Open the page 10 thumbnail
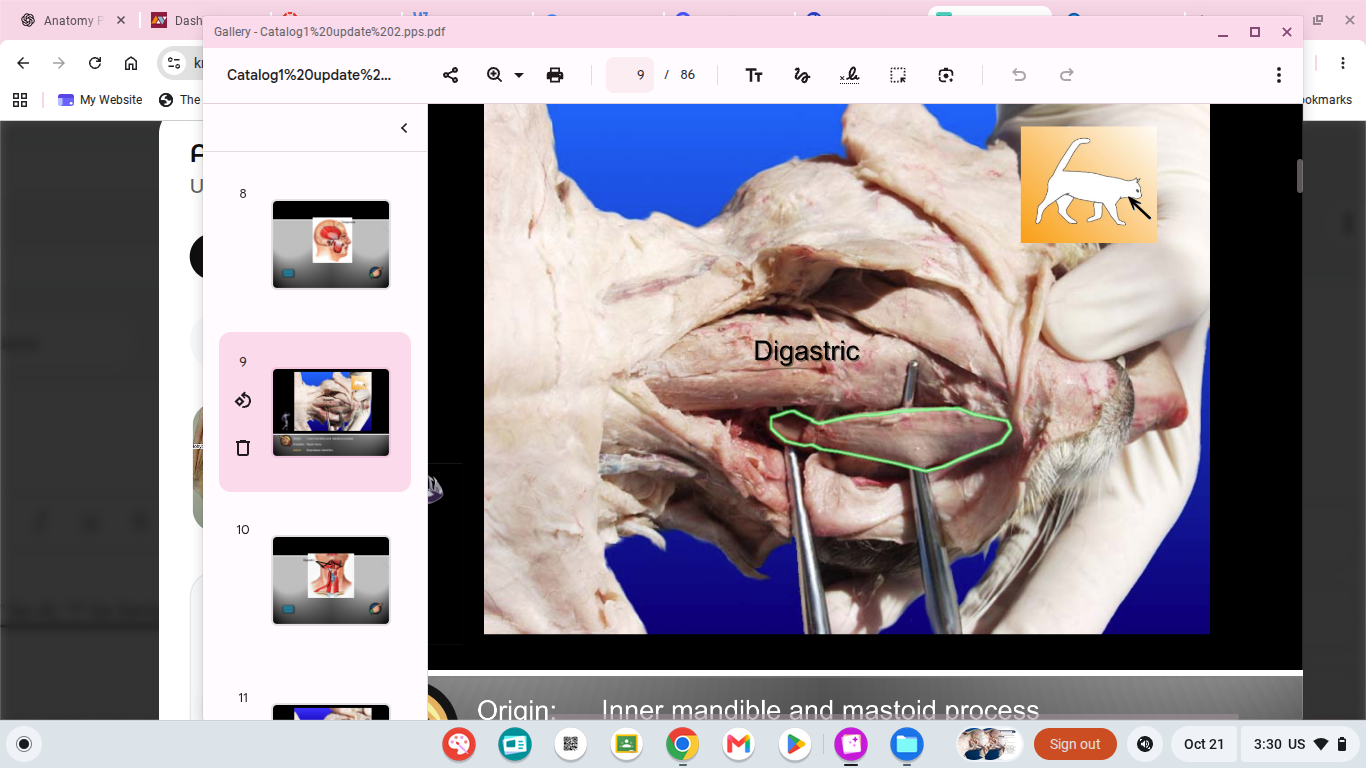 tap(331, 581)
